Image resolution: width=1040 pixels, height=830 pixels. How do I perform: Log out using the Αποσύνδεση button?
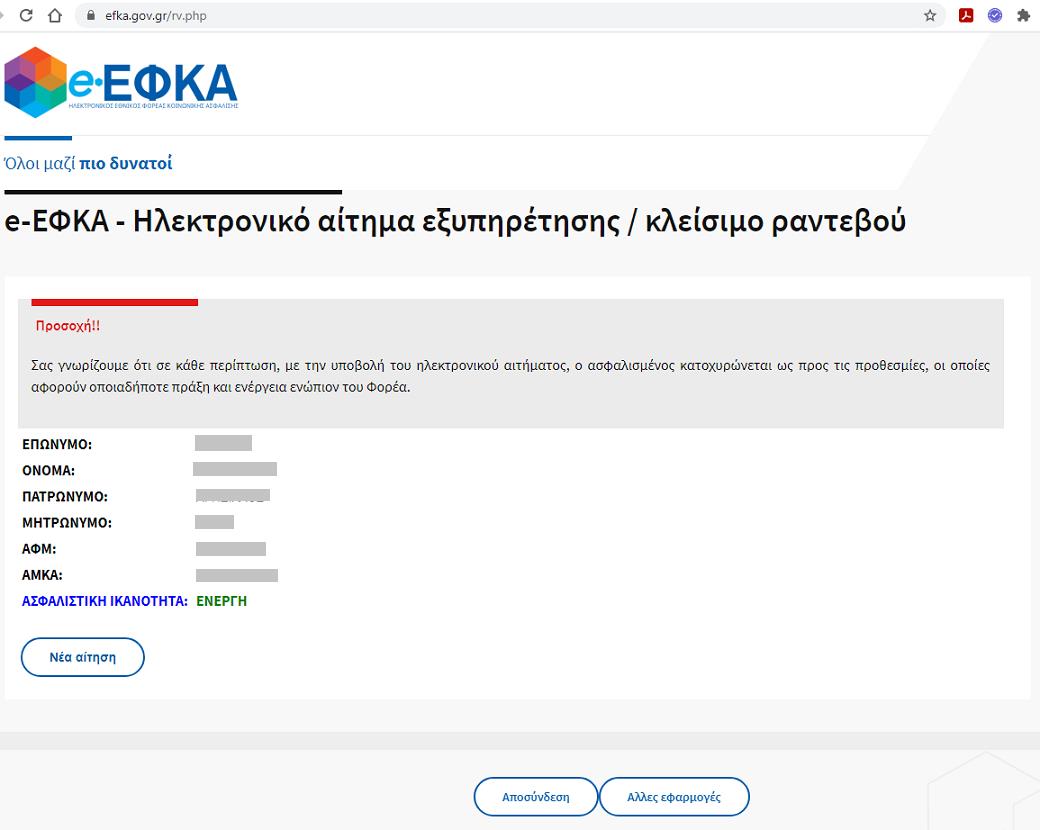pyautogui.click(x=535, y=797)
